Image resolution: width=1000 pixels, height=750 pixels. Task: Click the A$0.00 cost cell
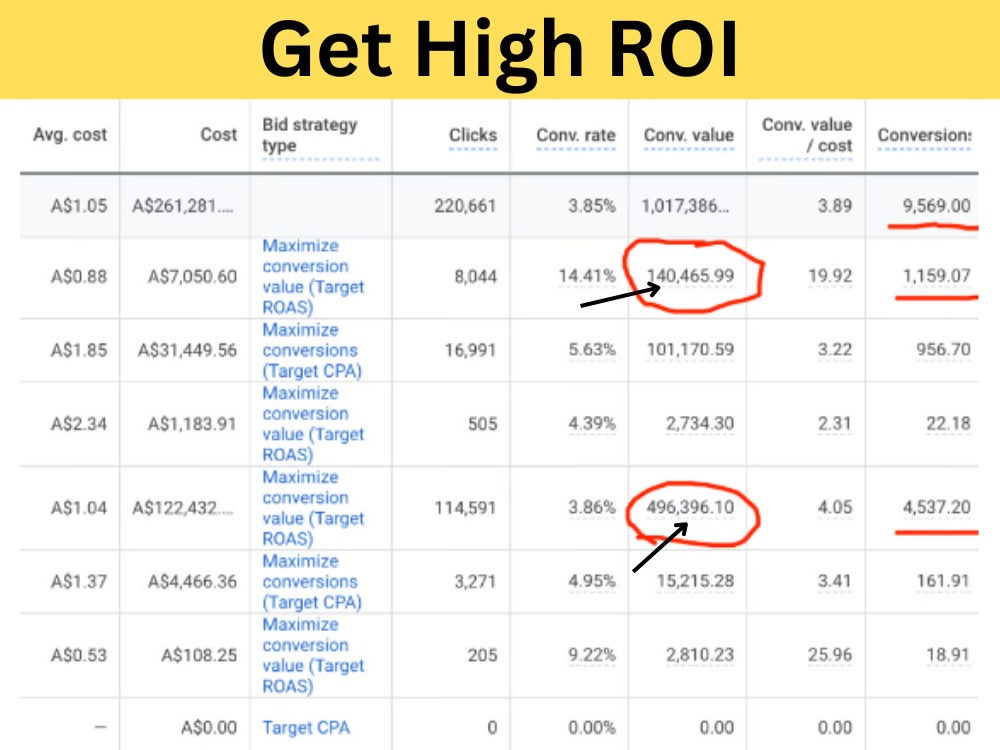(209, 728)
